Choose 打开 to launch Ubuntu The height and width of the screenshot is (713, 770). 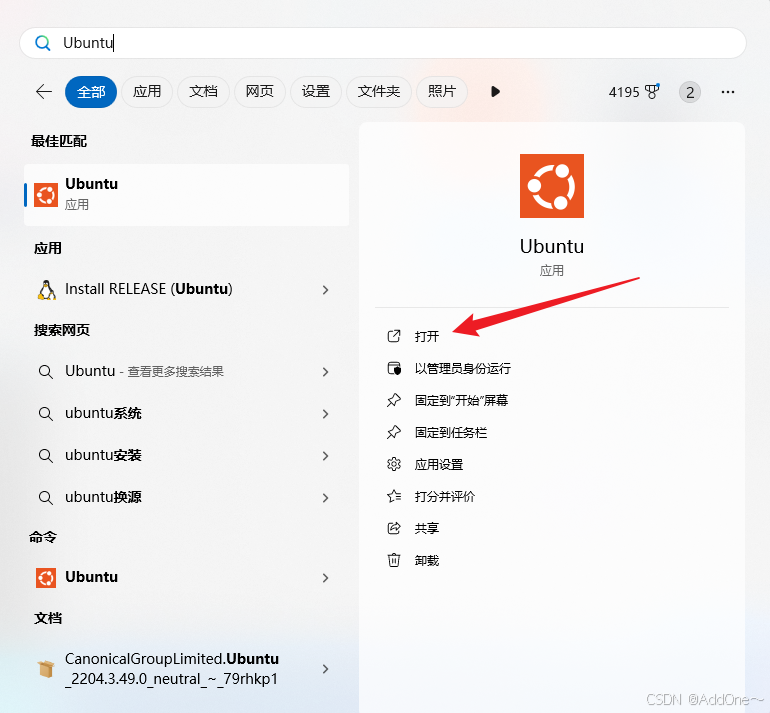click(427, 336)
